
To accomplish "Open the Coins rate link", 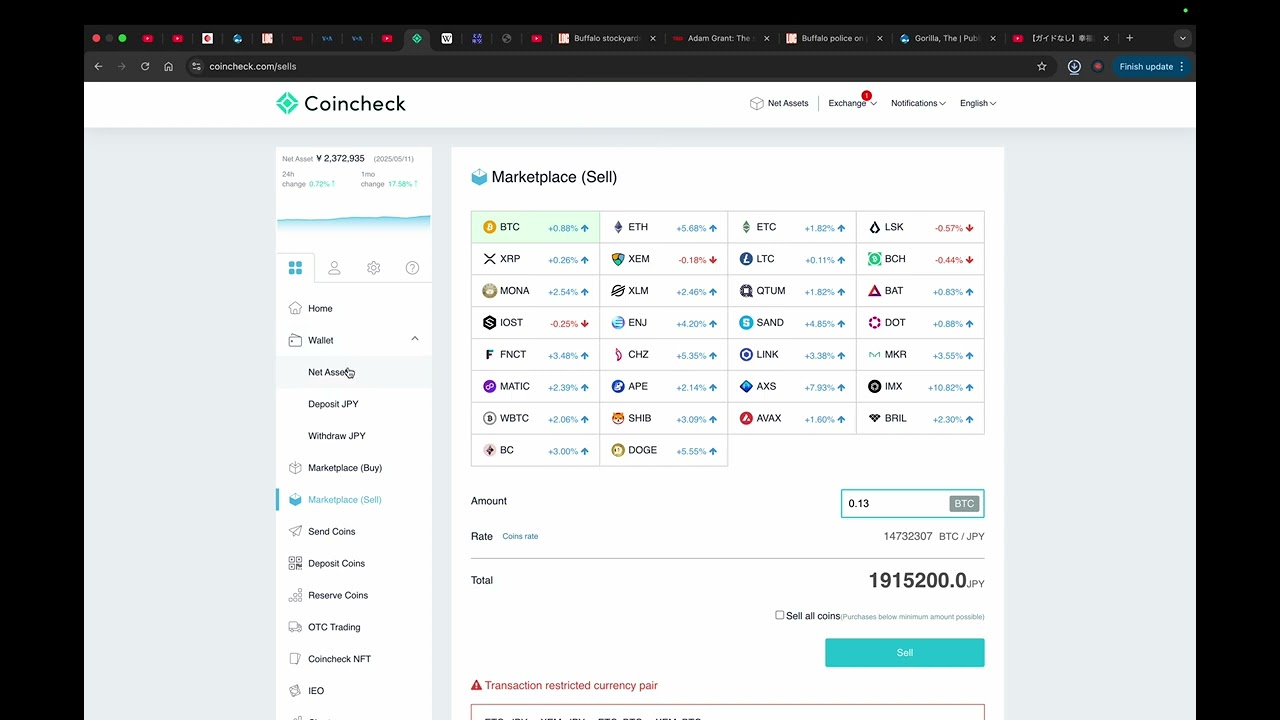I will coord(520,537).
